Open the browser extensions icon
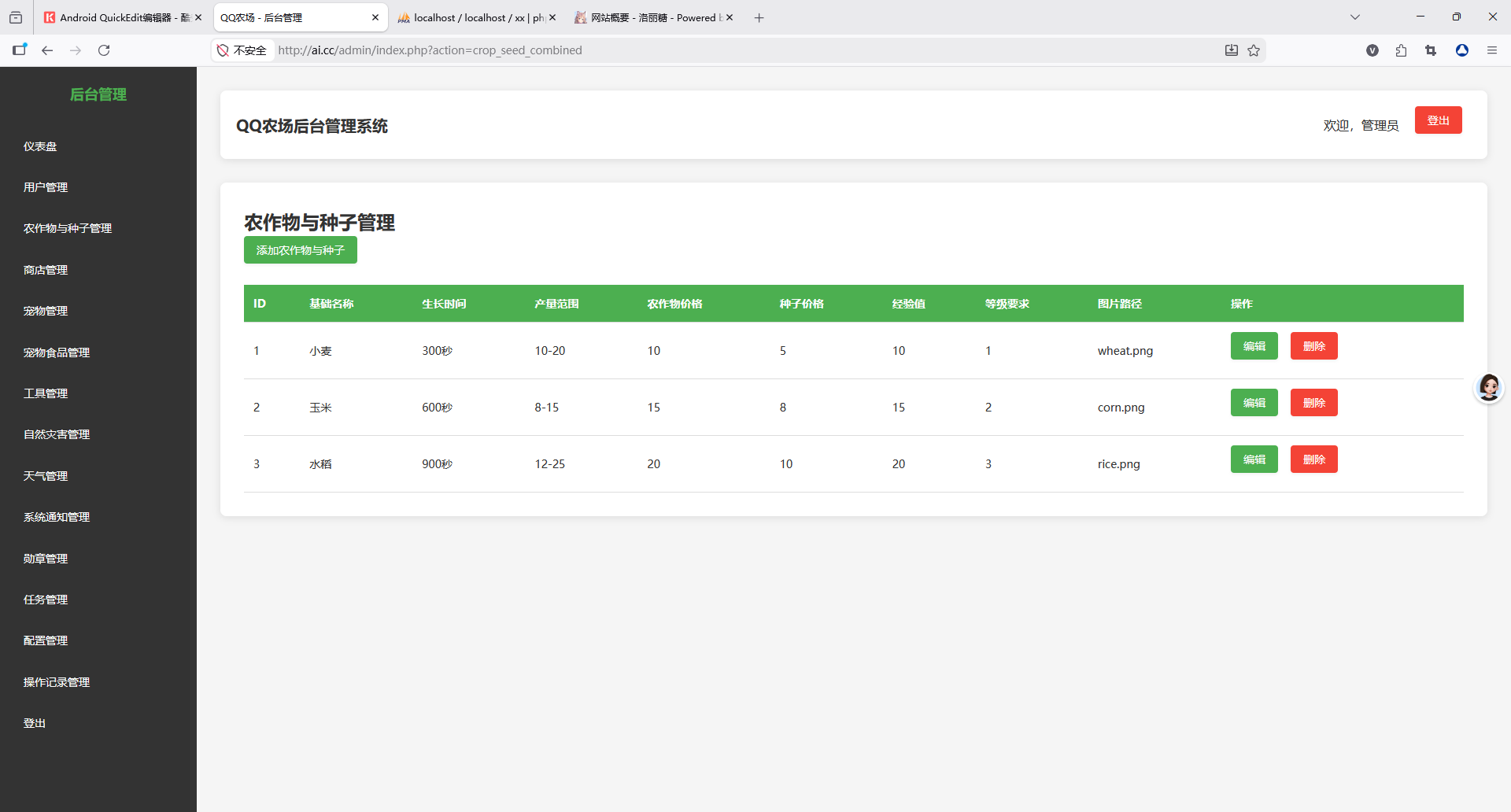1511x812 pixels. coord(1401,50)
